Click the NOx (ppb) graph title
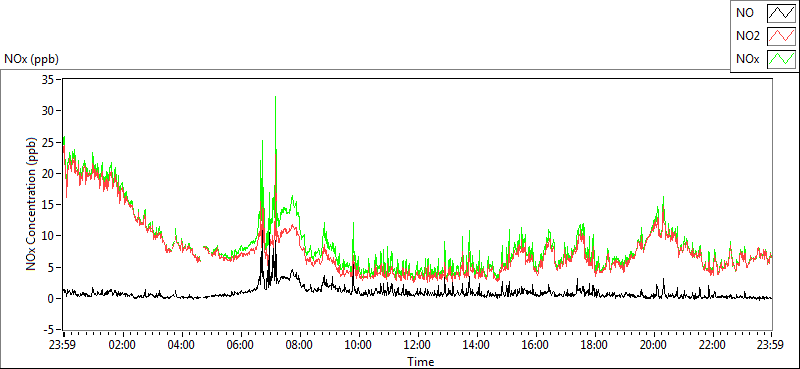 point(31,59)
